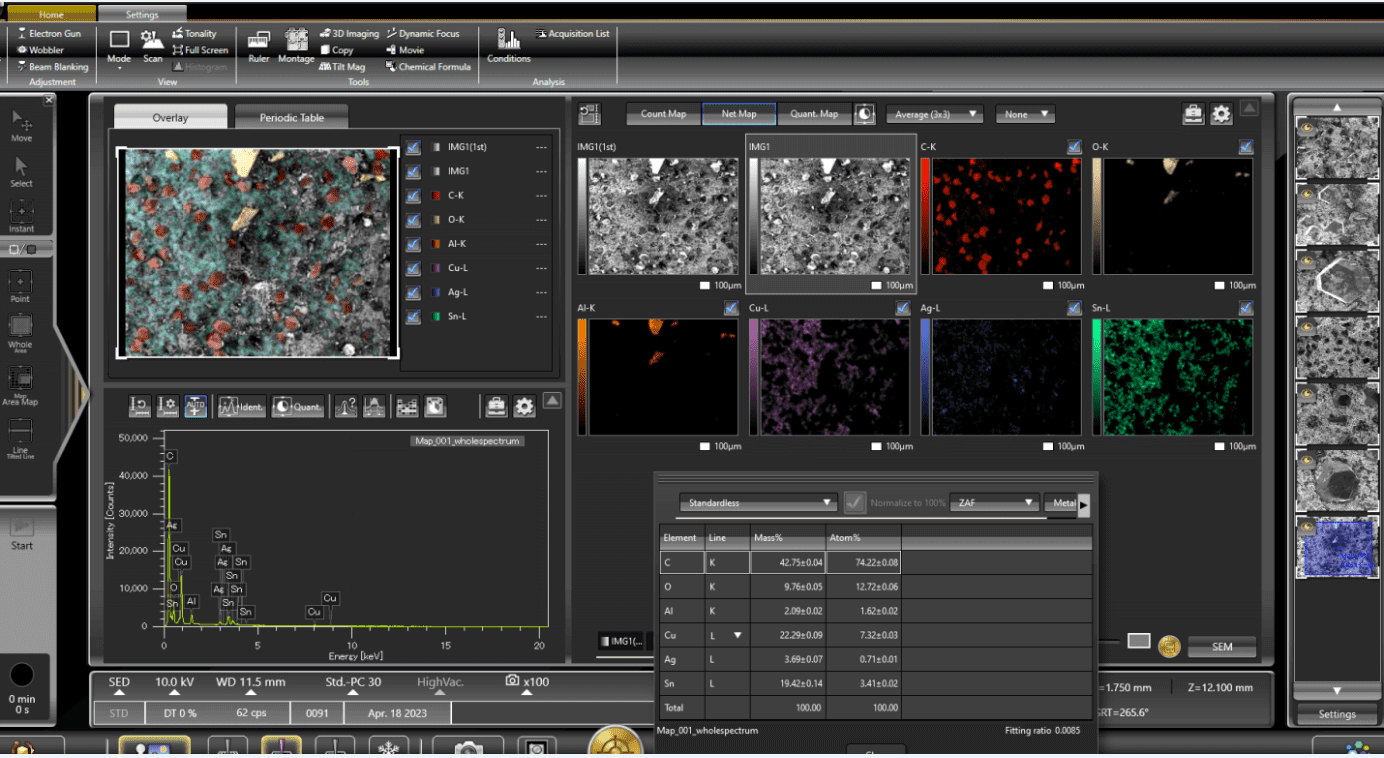Disable the Cu-L element map checkbox
Viewport: 1384px width, 758px height.
pos(903,309)
